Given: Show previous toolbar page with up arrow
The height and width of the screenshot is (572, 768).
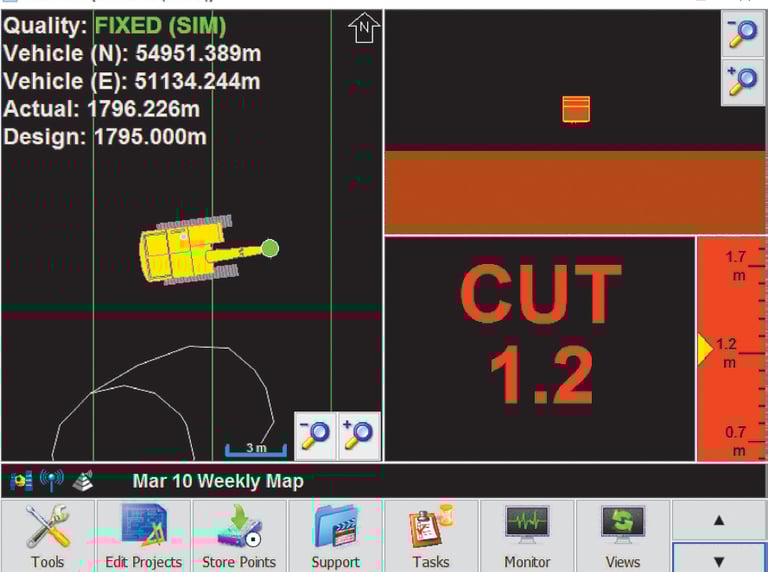Looking at the screenshot, I should coord(719,520).
